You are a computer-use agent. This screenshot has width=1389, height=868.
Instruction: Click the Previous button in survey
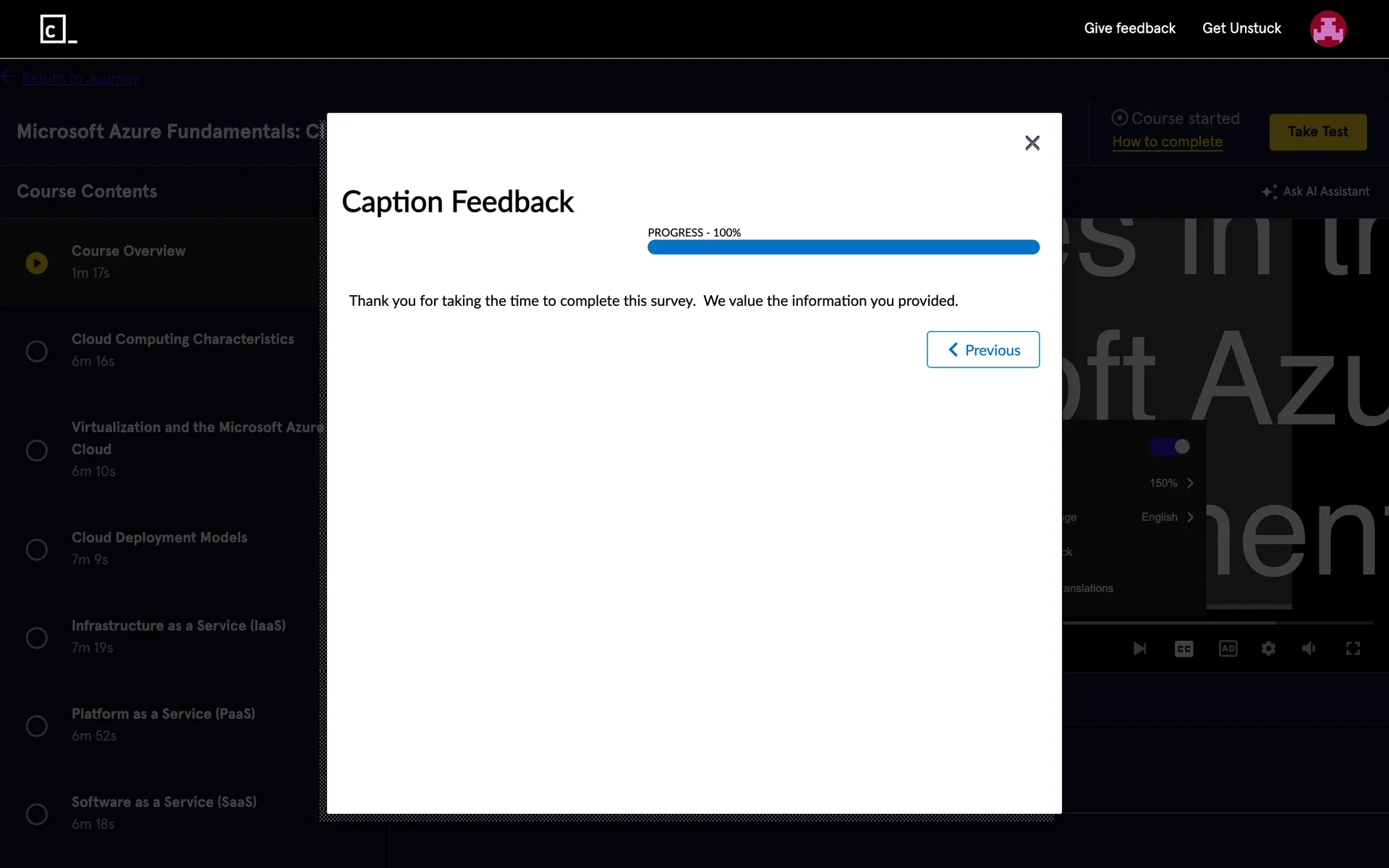[x=982, y=350]
